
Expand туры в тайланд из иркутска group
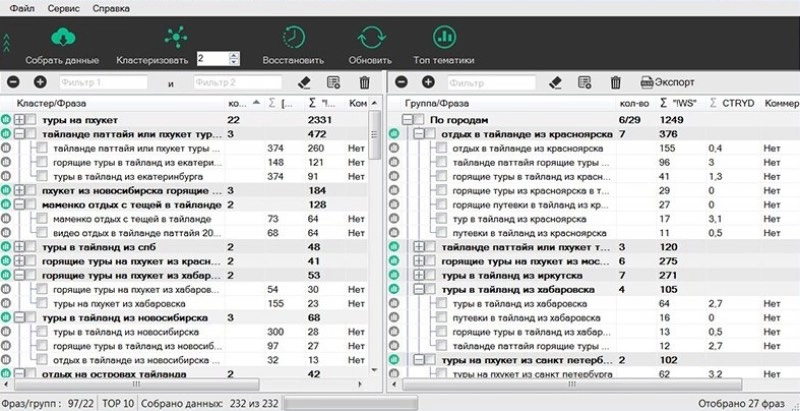(419, 275)
